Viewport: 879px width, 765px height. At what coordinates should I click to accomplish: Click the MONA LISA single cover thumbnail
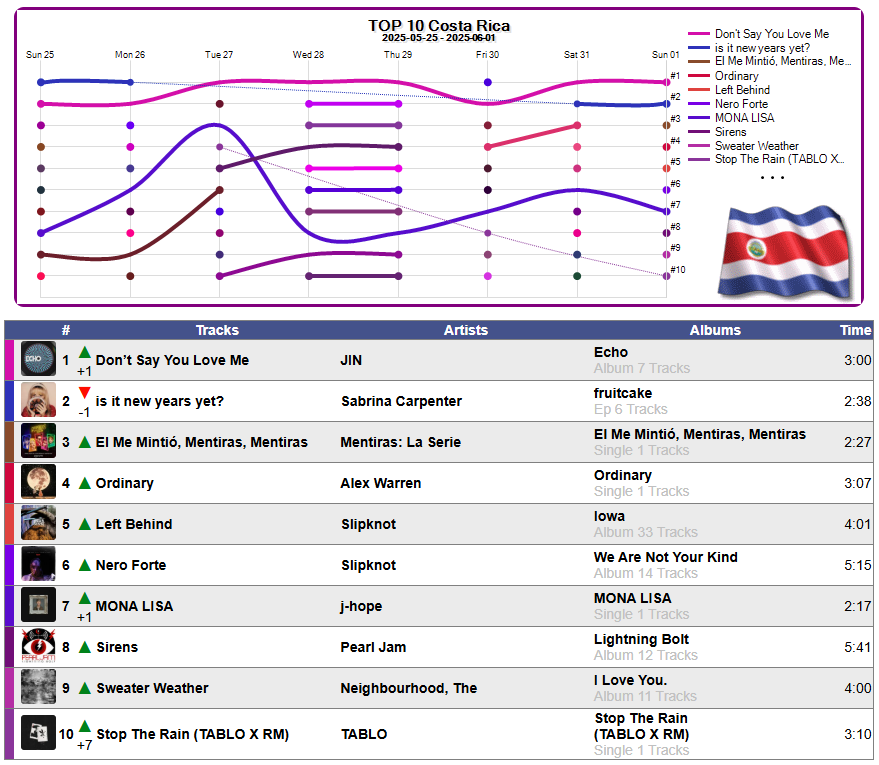point(38,604)
